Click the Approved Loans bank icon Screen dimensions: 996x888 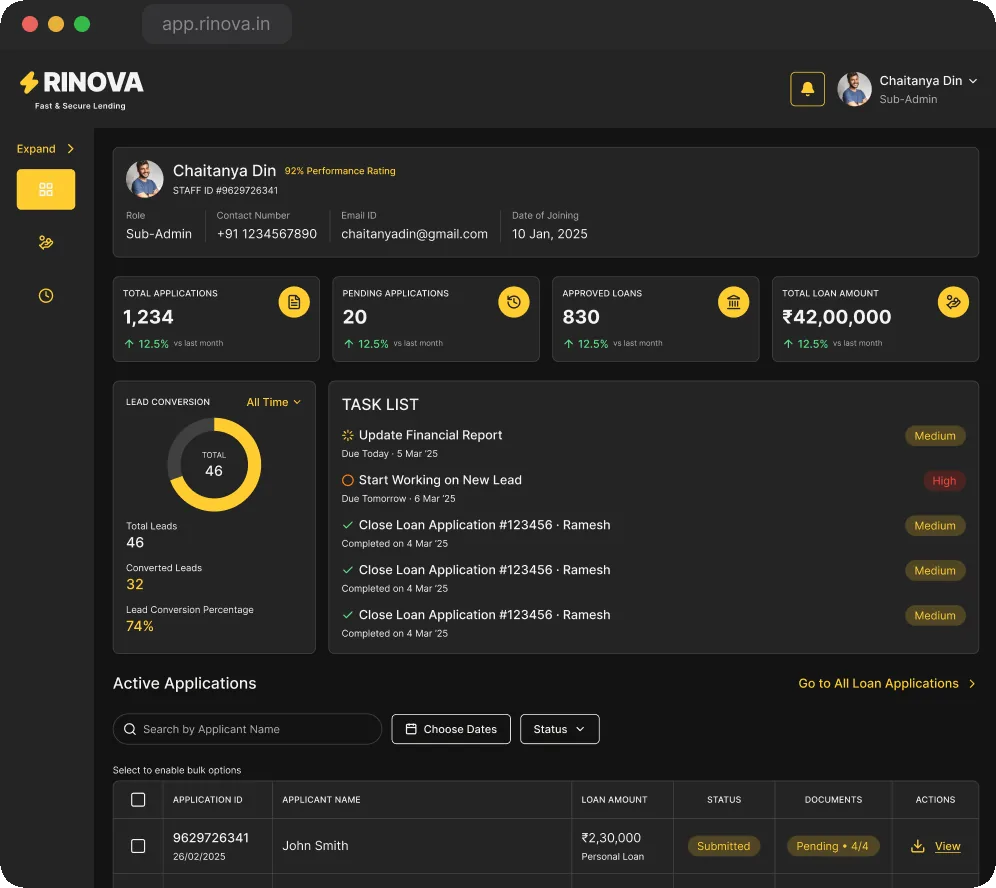733,302
